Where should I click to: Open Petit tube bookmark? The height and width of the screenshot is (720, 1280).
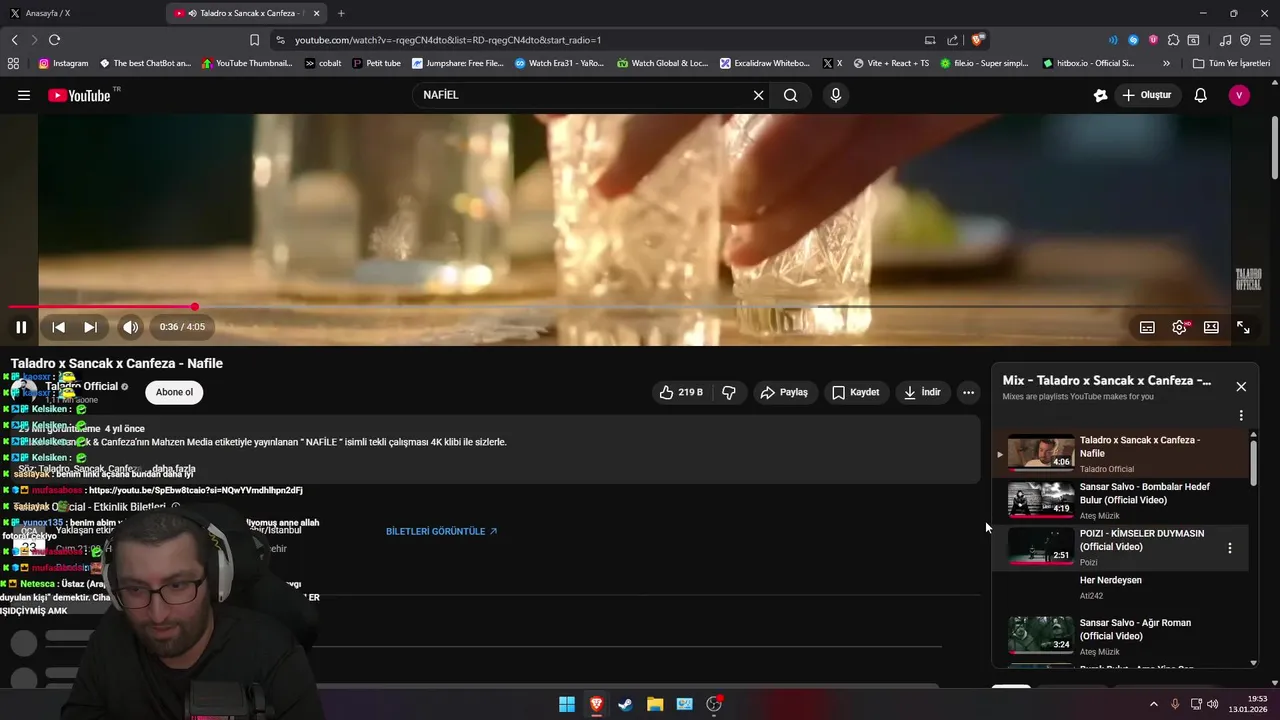click(x=376, y=63)
